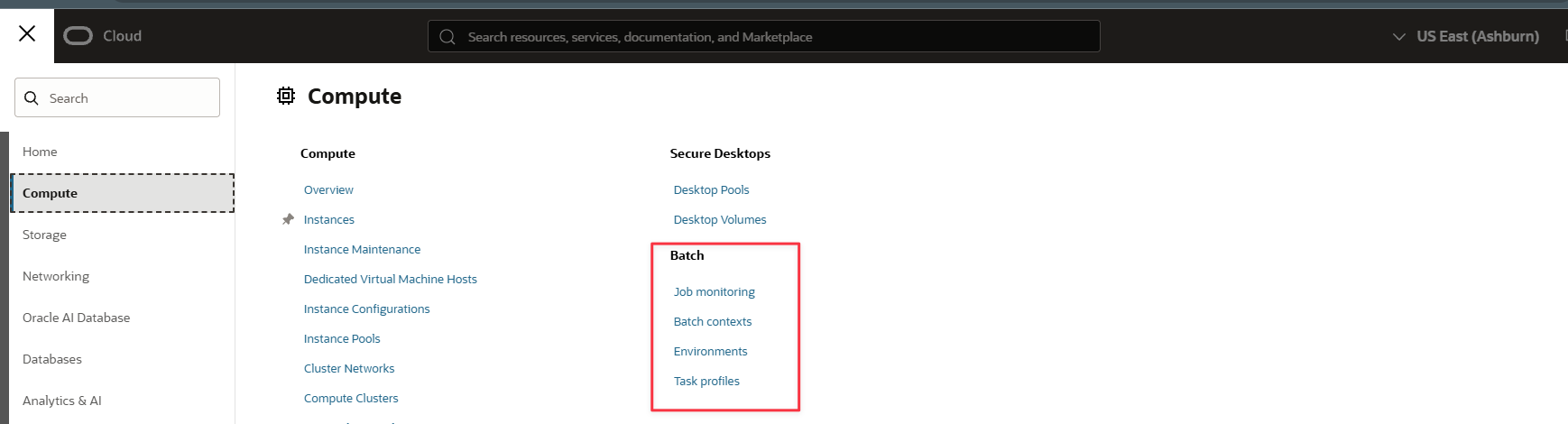Open Task profiles link
The width and height of the screenshot is (1568, 424).
(x=706, y=381)
